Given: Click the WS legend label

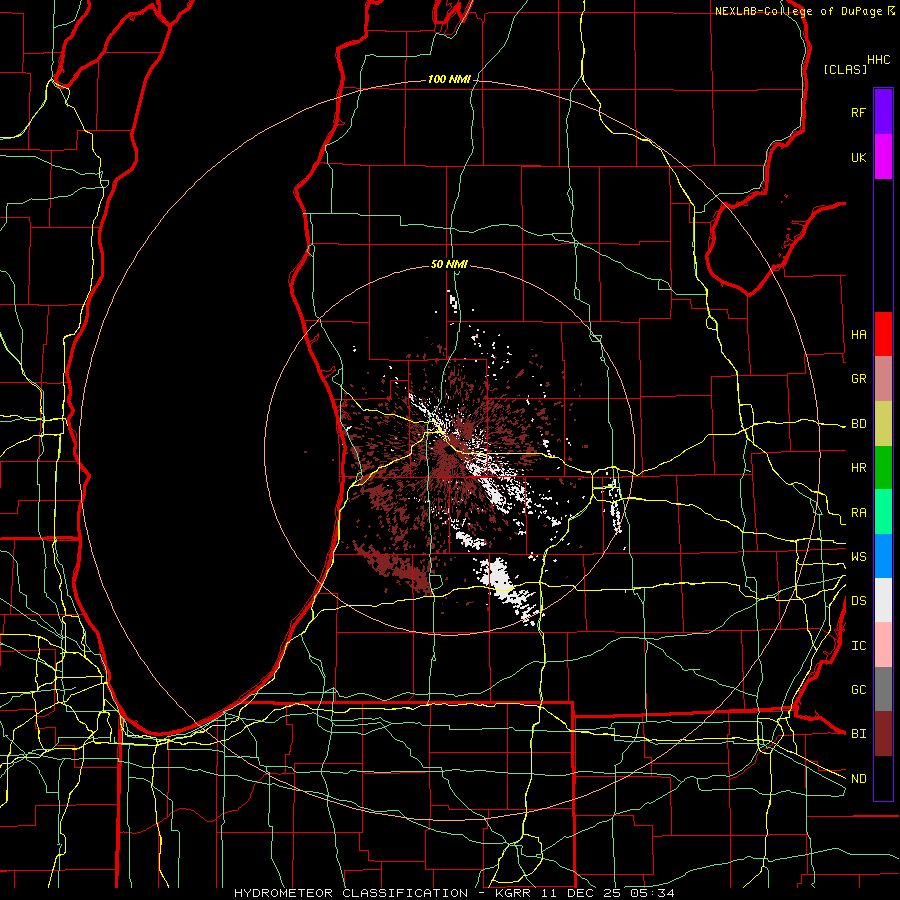Looking at the screenshot, I should (x=858, y=556).
